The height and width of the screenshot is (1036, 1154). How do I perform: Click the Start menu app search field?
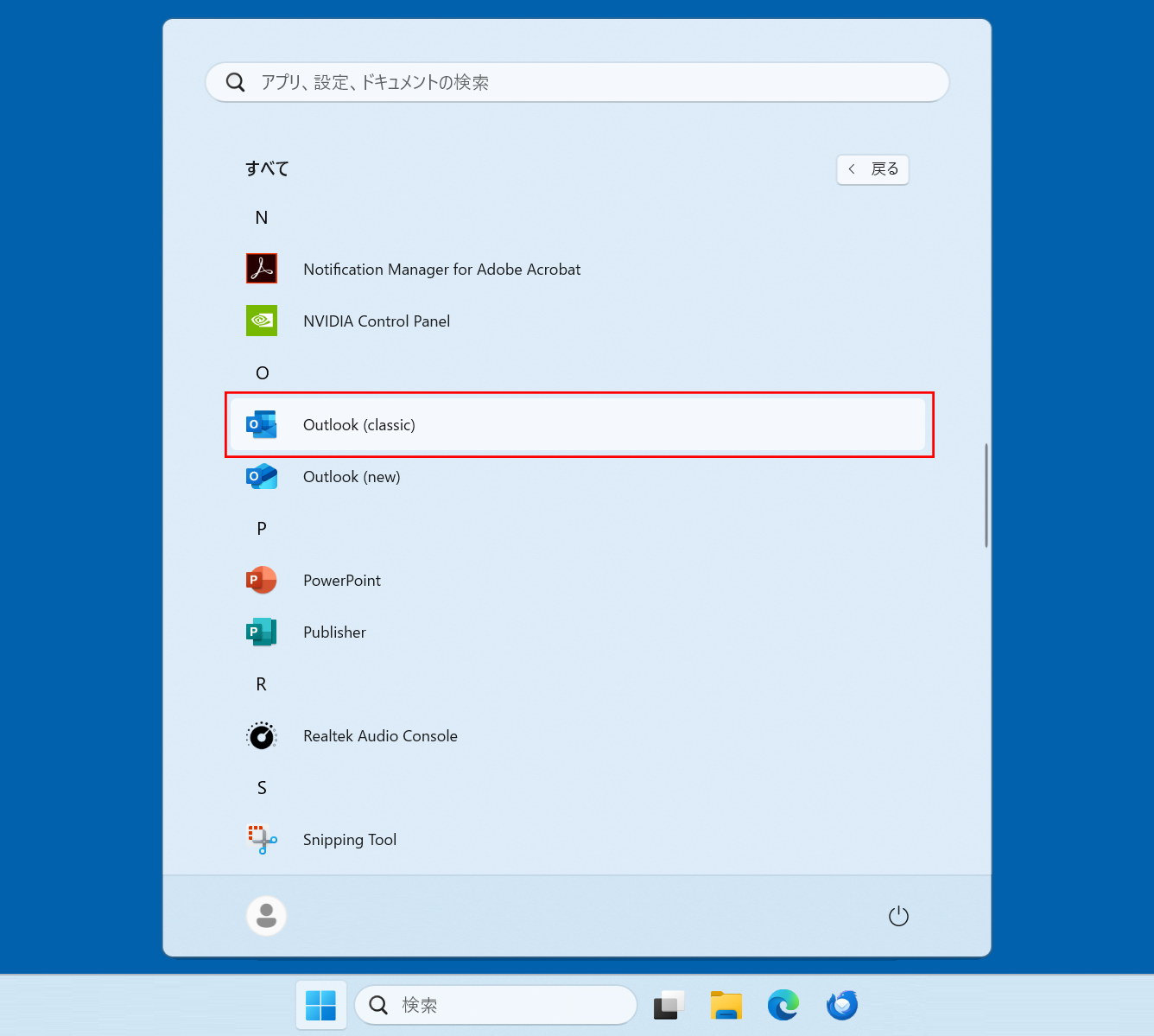577,82
